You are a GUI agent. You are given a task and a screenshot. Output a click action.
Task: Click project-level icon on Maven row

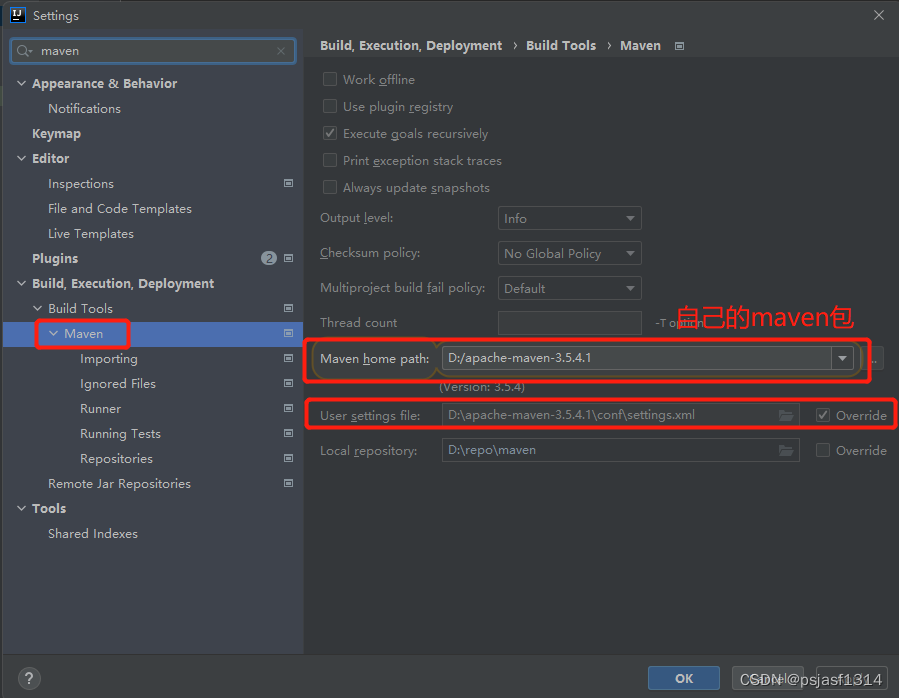coord(288,333)
